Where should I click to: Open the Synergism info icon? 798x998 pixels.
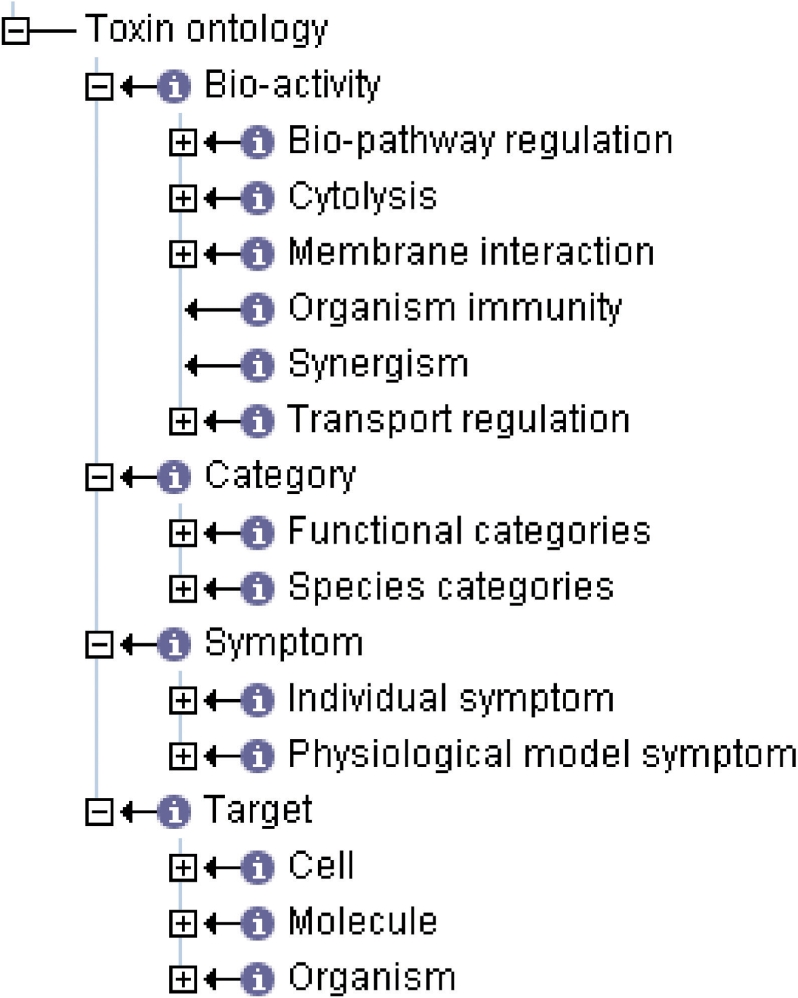pos(258,365)
